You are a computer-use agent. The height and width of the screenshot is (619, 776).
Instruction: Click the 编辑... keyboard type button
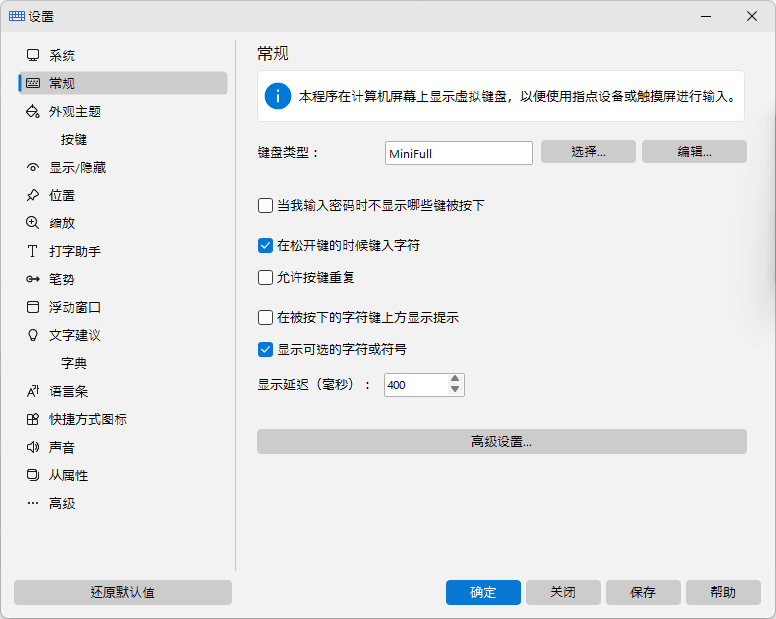pyautogui.click(x=694, y=151)
